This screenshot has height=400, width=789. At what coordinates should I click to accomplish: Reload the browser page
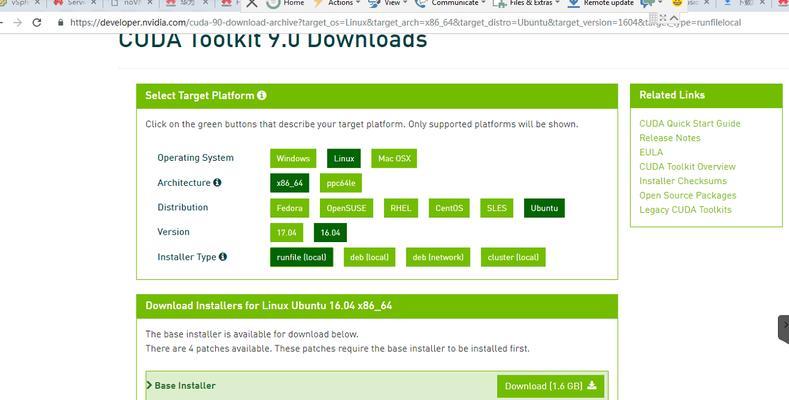(36, 23)
